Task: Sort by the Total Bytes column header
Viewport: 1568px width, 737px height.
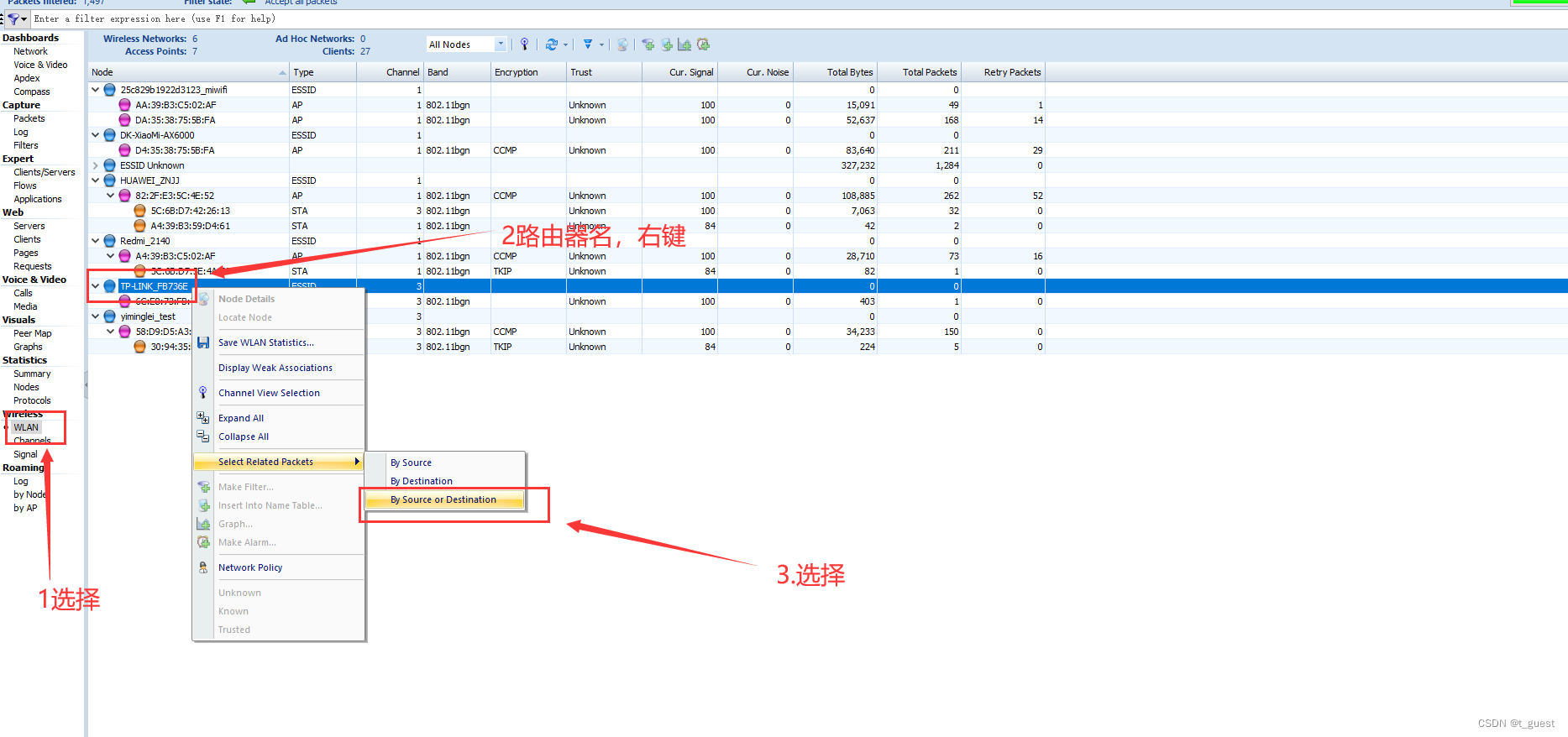Action: pyautogui.click(x=835, y=72)
